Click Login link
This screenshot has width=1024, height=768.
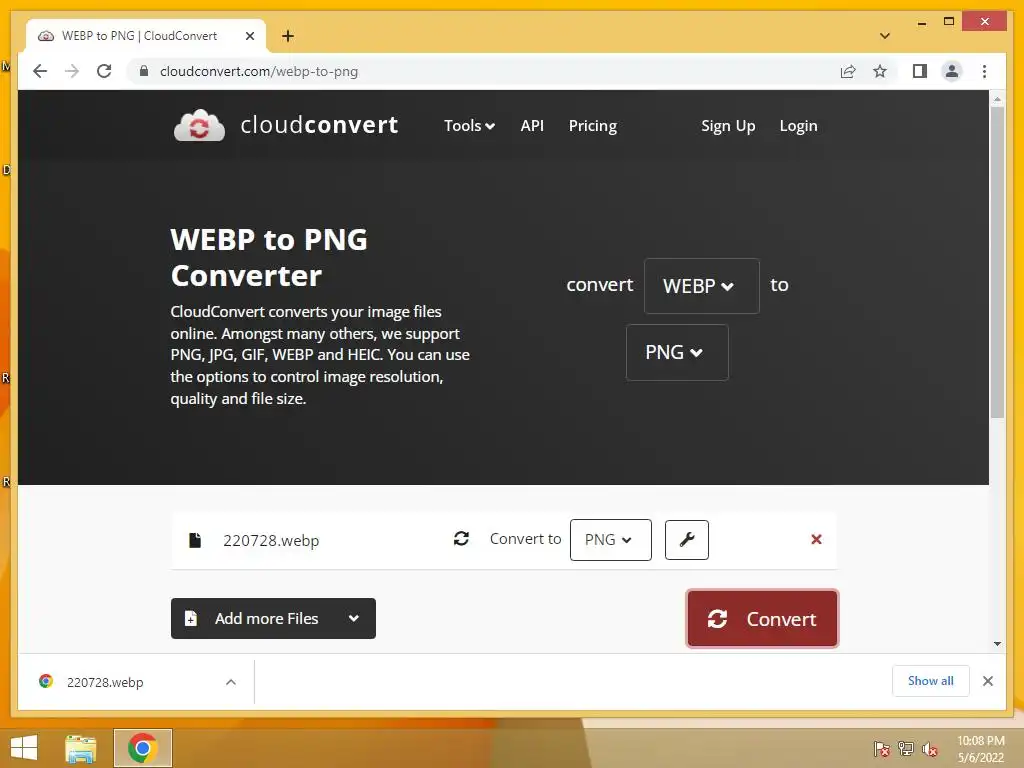(798, 125)
